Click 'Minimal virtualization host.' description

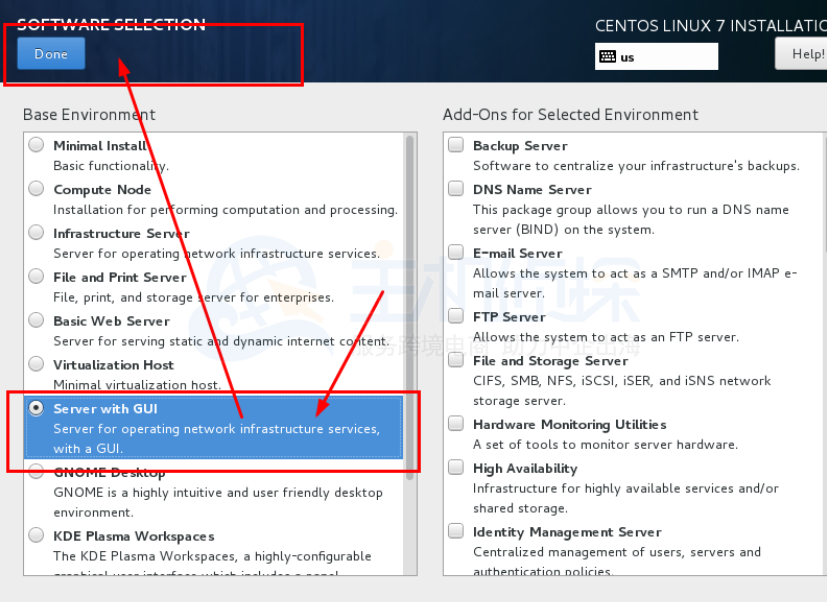pyautogui.click(x=137, y=385)
